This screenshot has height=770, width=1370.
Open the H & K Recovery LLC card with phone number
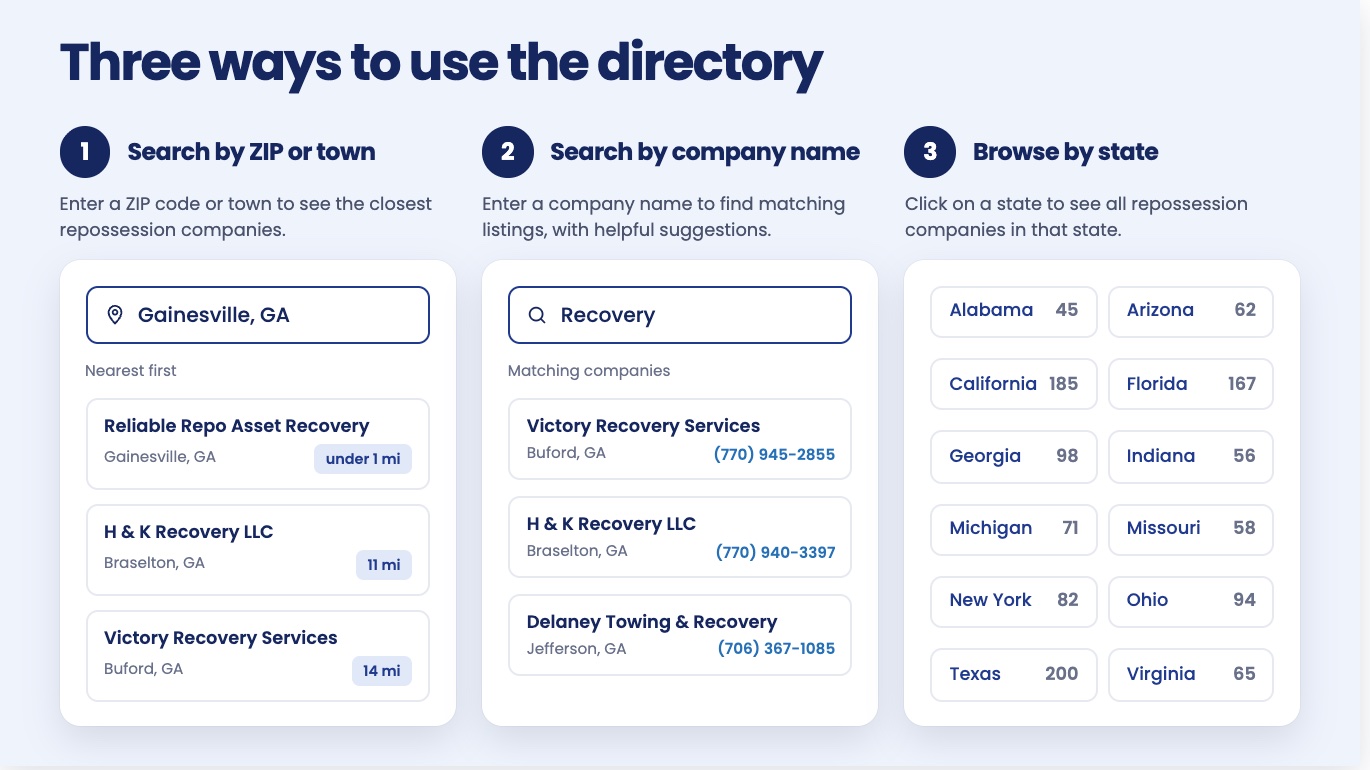pyautogui.click(x=680, y=537)
